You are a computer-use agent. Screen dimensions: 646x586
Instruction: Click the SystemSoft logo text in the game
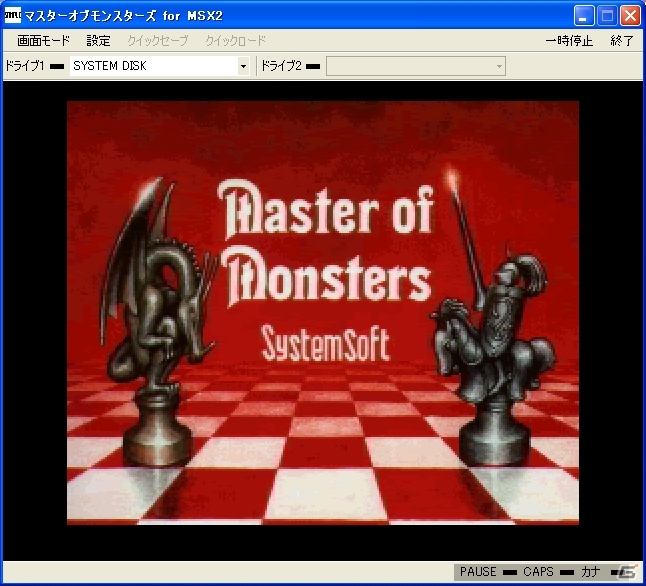(325, 343)
